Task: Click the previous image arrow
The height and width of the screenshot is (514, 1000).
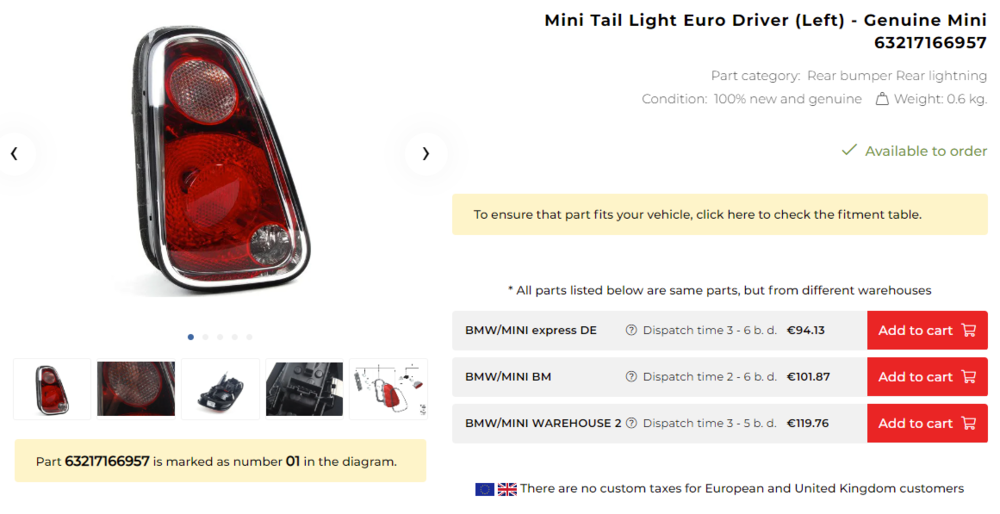Action: [14, 154]
